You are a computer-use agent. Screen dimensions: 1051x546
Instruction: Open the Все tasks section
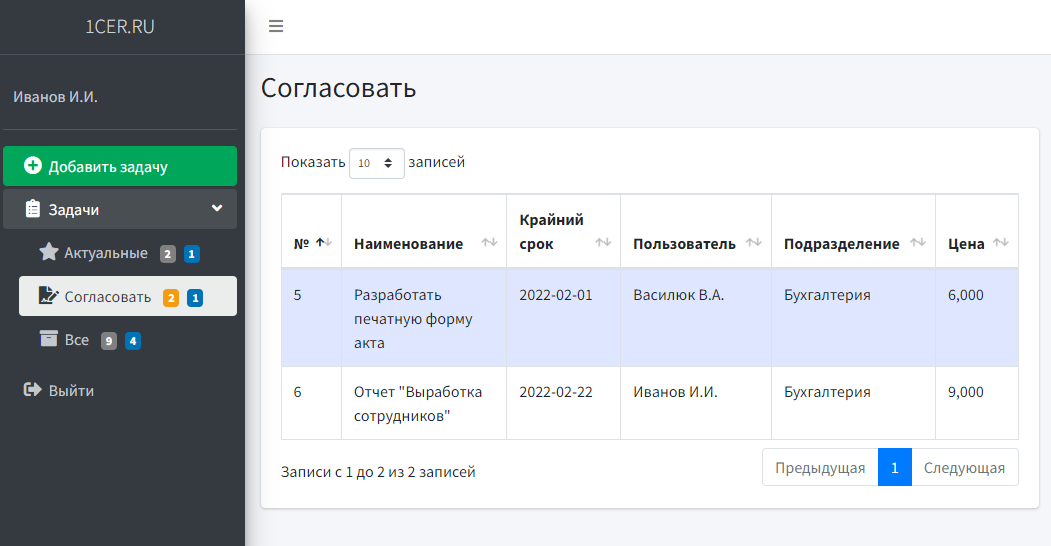tap(77, 340)
